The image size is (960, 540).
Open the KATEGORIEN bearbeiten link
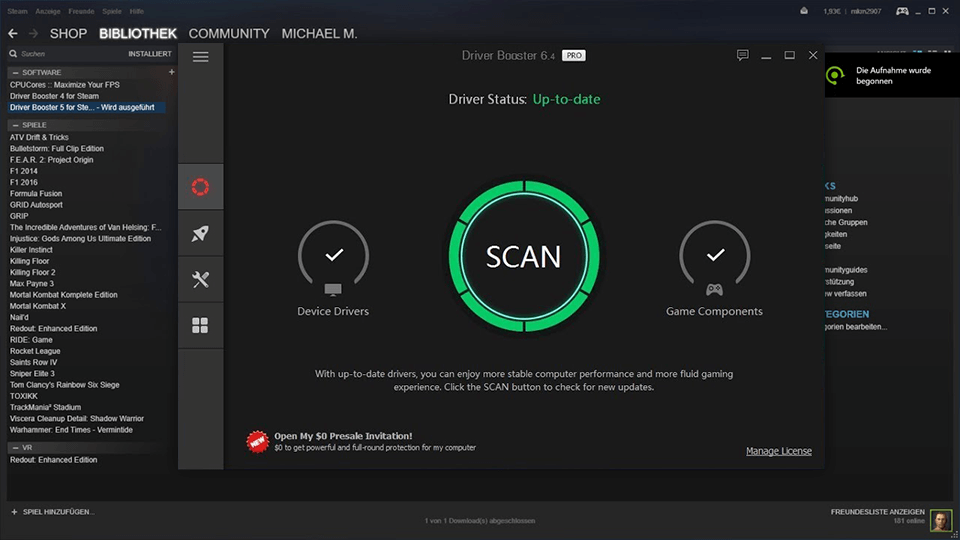[x=855, y=327]
